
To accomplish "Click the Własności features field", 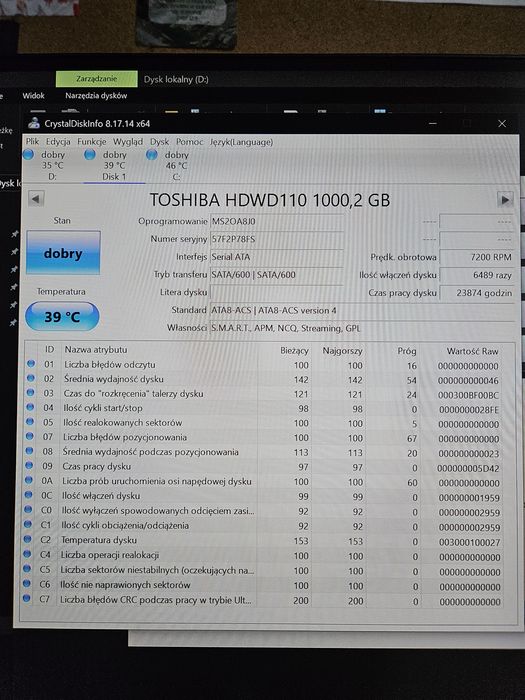I will pyautogui.click(x=362, y=328).
